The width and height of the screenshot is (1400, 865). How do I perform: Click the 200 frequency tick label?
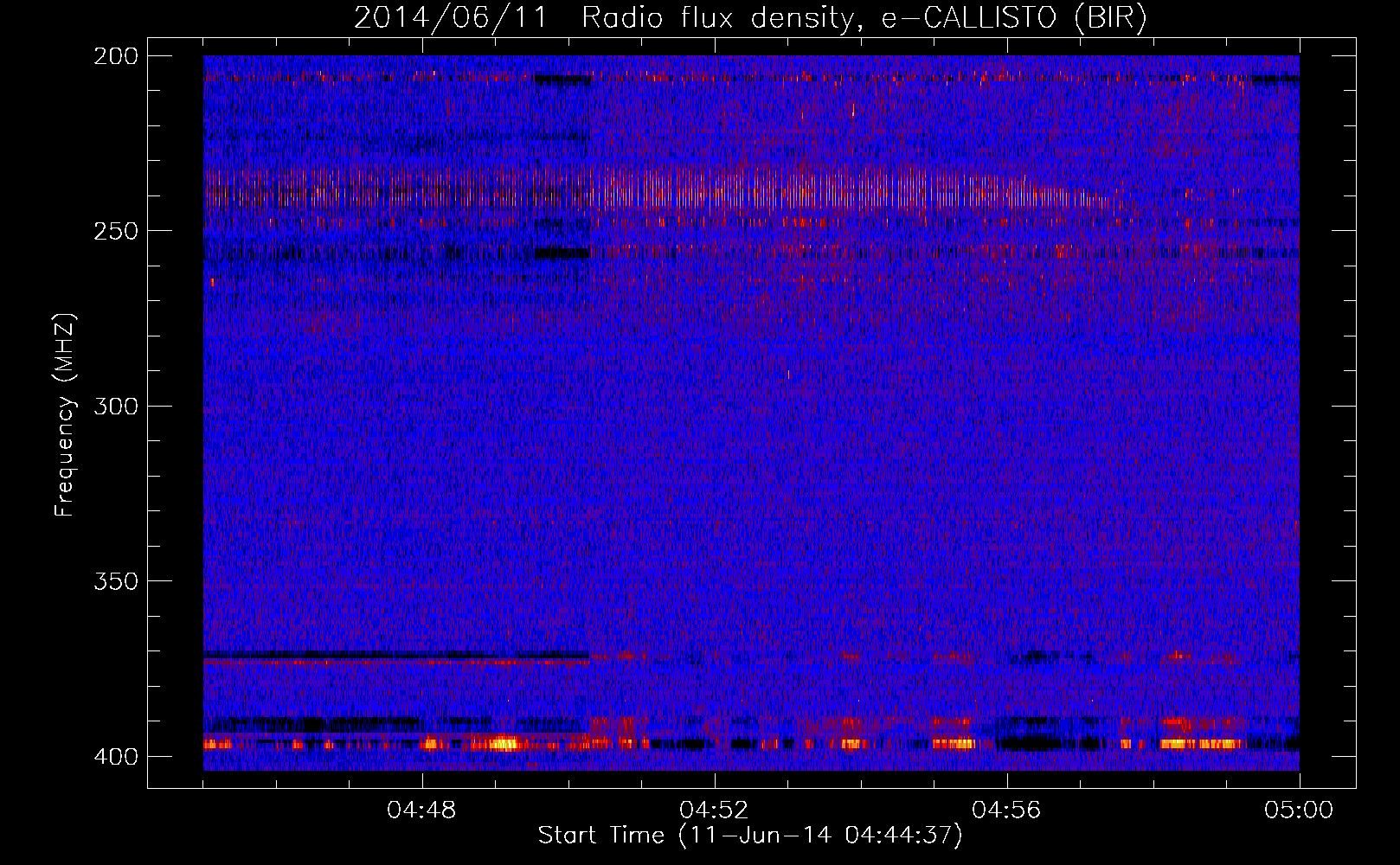pos(115,56)
